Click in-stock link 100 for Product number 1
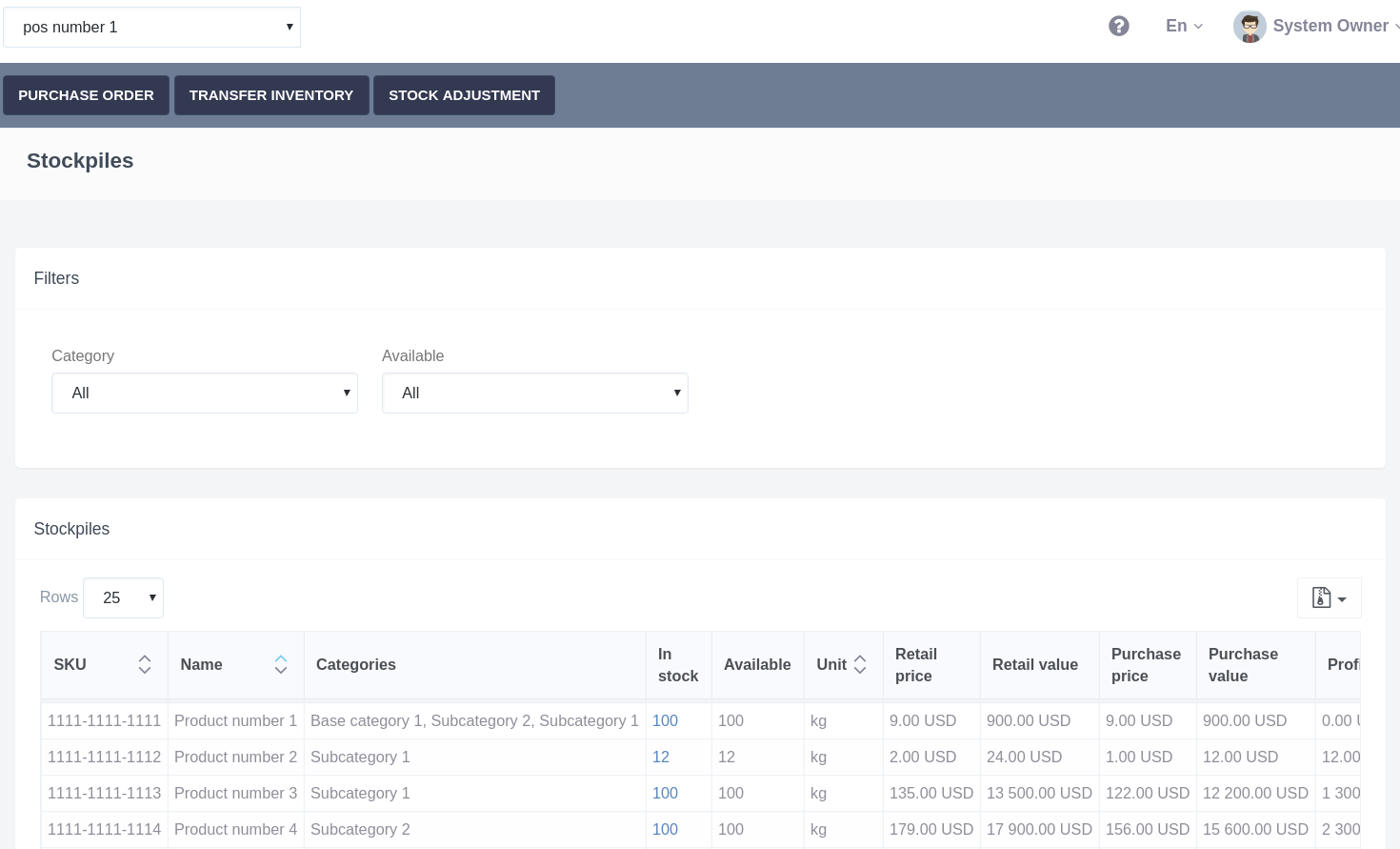Viewport: 1400px width, 849px height. (x=665, y=721)
